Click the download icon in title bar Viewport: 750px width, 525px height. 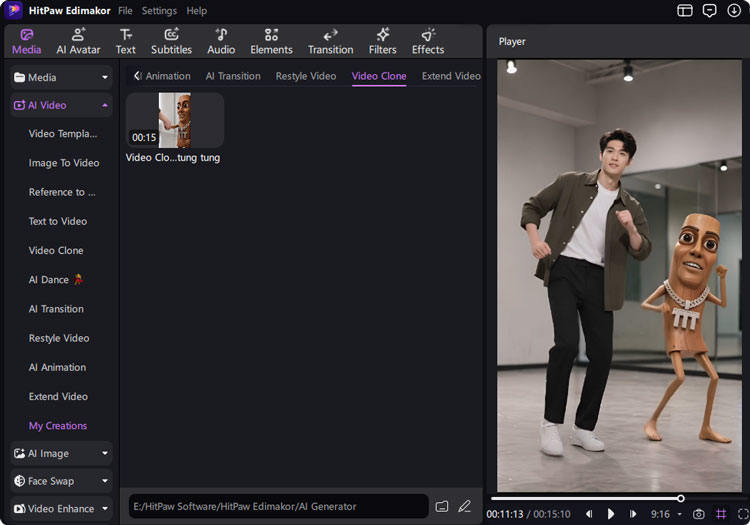click(x=734, y=11)
